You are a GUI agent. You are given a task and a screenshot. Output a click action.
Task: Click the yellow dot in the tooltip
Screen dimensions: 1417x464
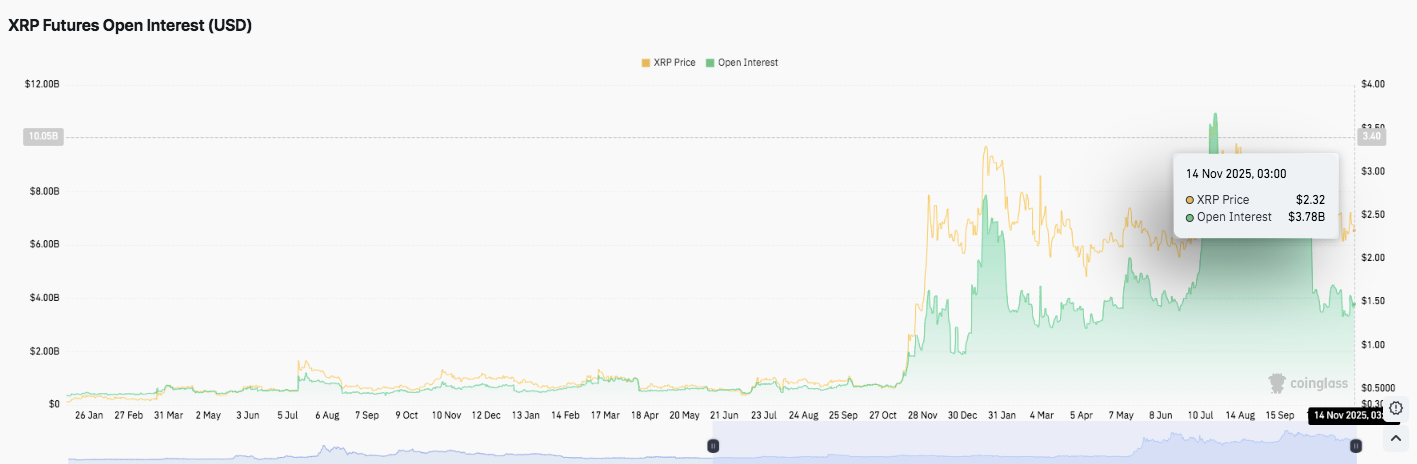[1190, 200]
